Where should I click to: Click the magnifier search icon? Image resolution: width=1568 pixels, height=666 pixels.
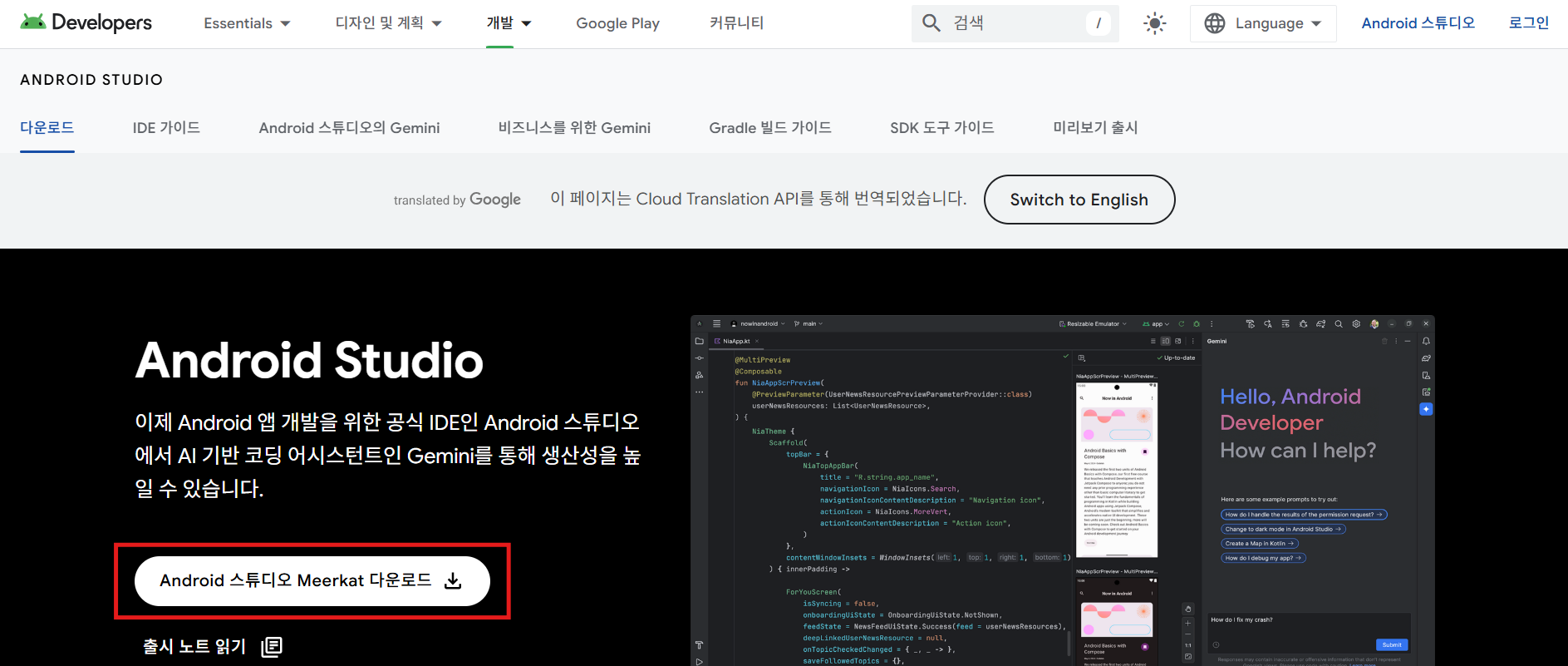(x=931, y=23)
